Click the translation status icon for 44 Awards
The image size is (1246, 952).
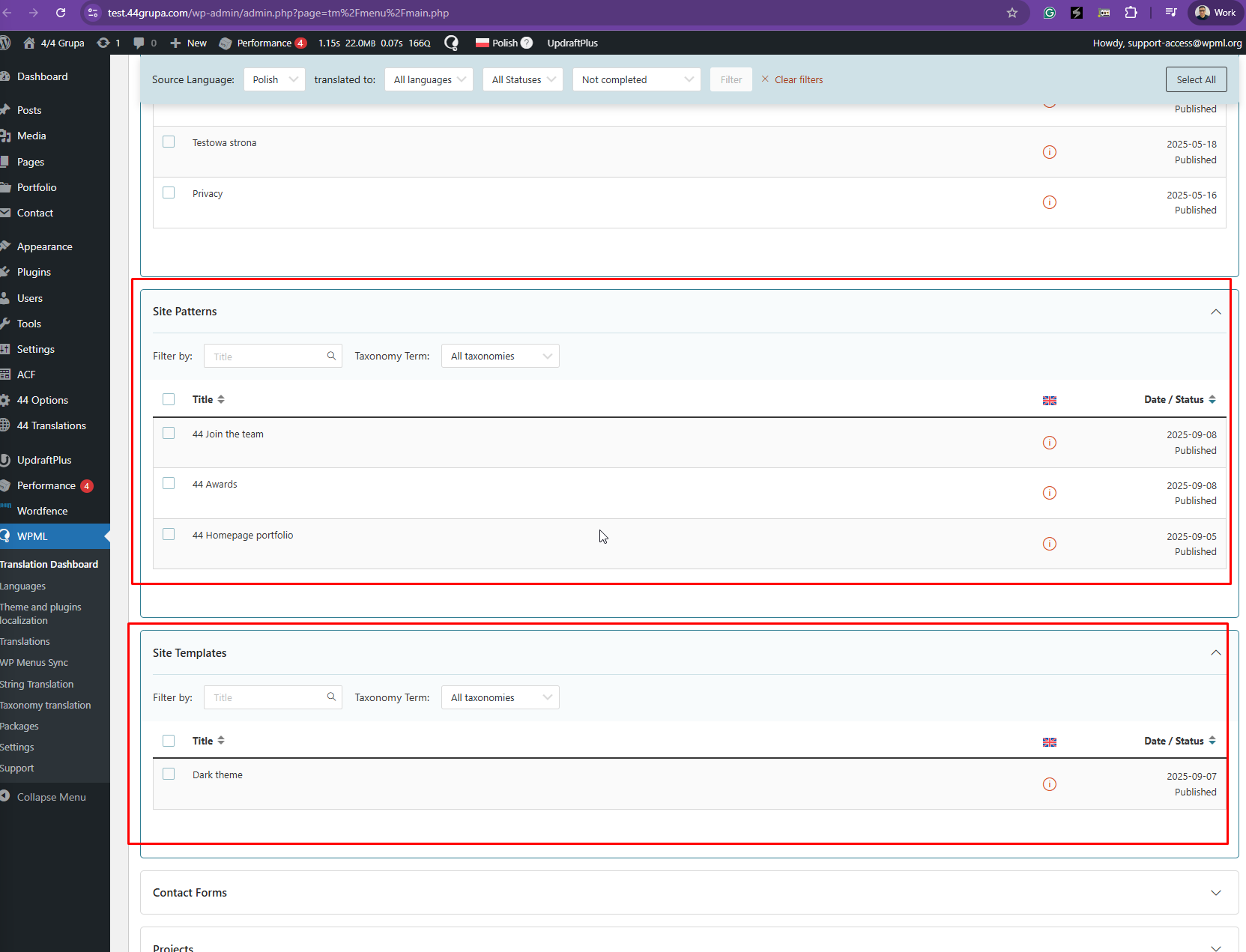[1049, 493]
